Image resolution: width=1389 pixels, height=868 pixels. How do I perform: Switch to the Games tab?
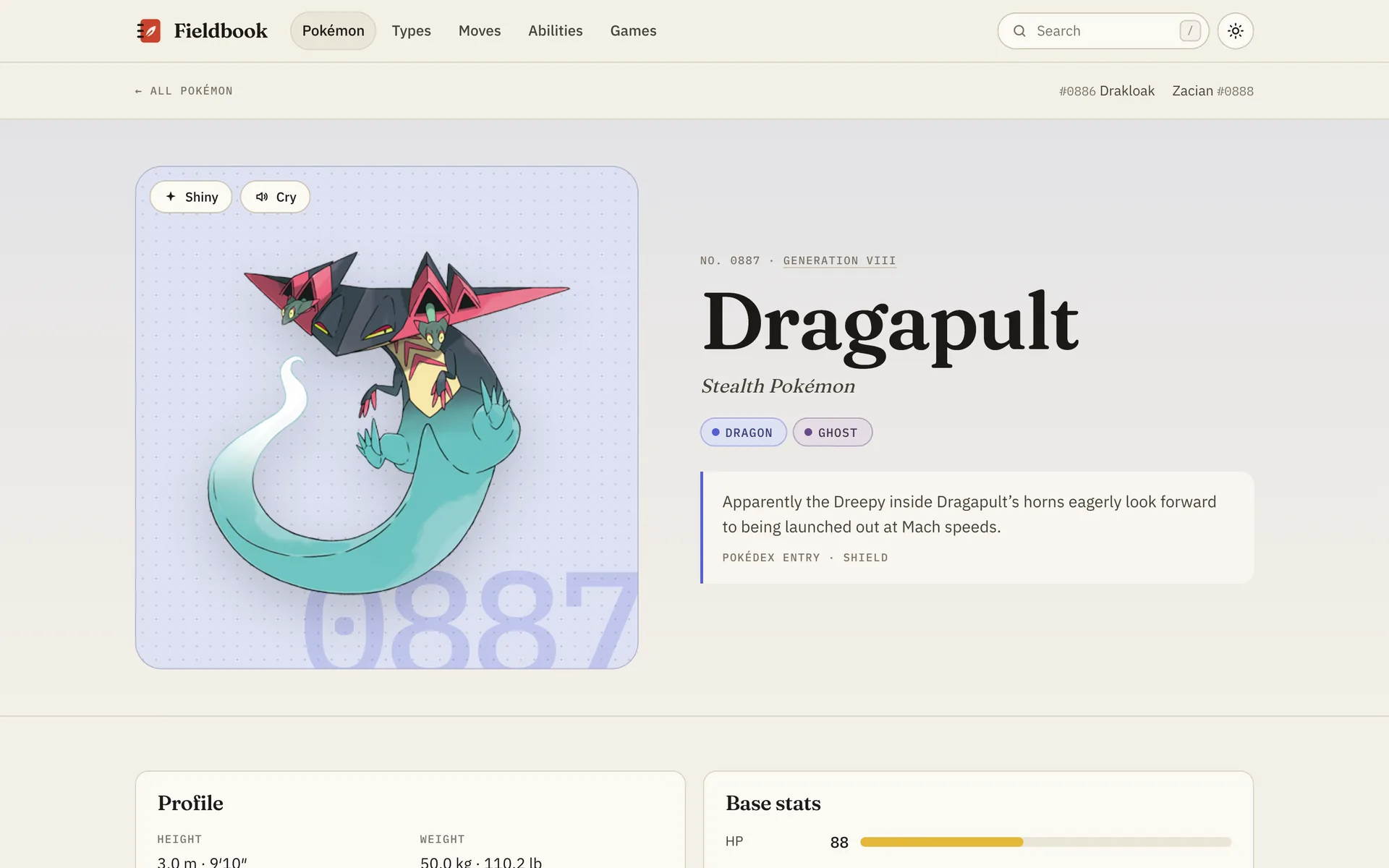click(x=633, y=30)
